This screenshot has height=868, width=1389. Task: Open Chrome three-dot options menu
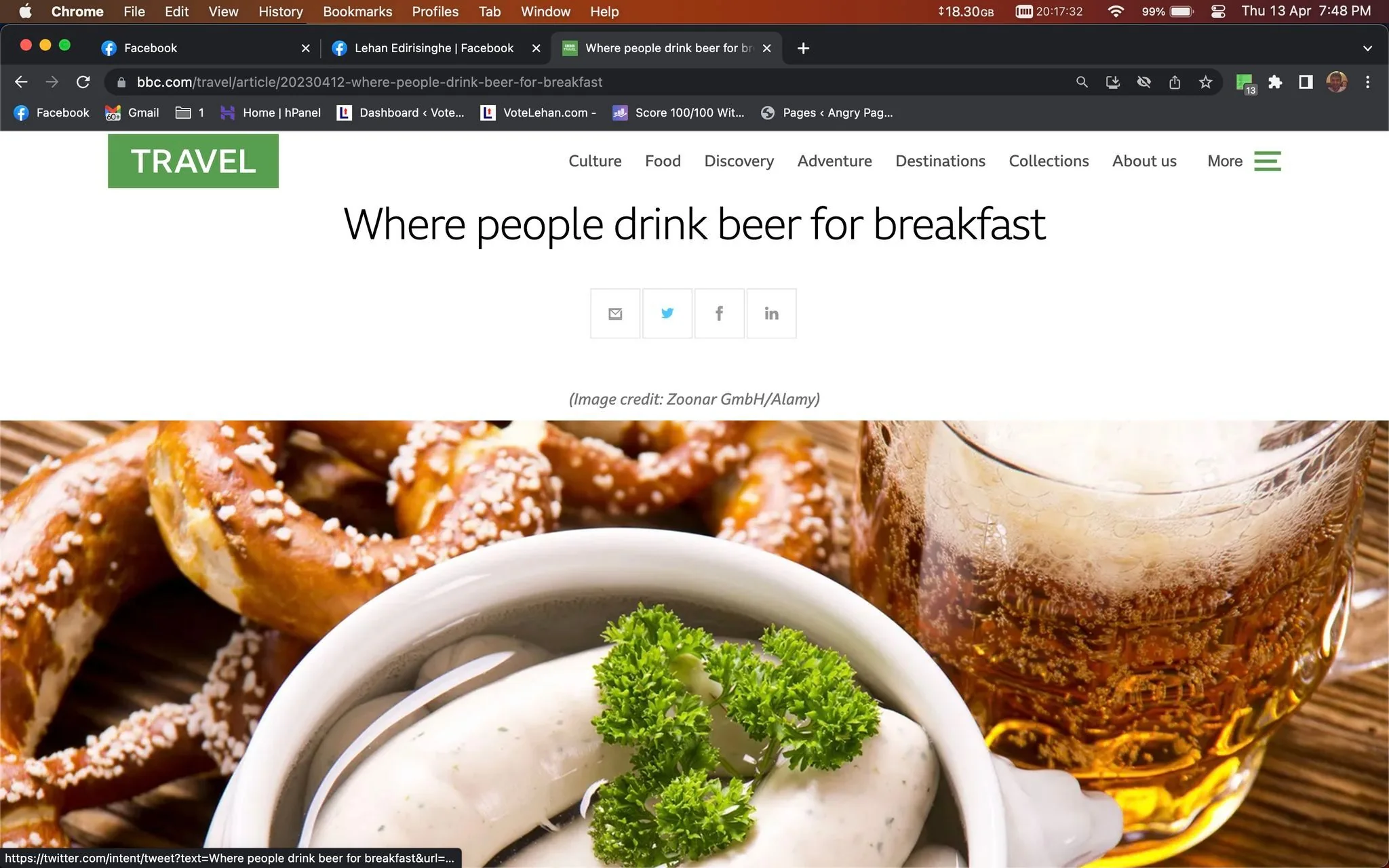[x=1367, y=82]
